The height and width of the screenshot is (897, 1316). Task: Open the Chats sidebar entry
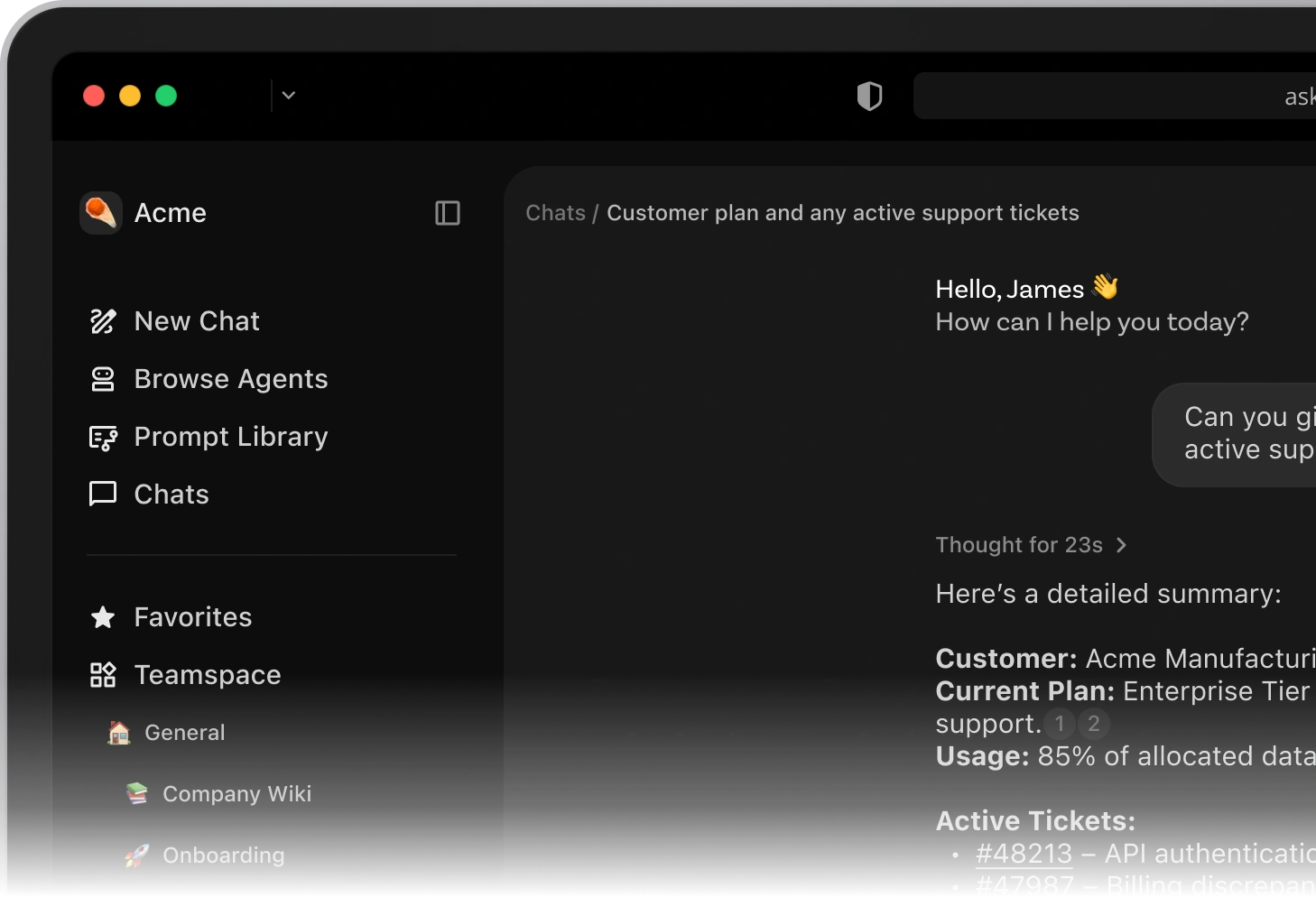[171, 495]
